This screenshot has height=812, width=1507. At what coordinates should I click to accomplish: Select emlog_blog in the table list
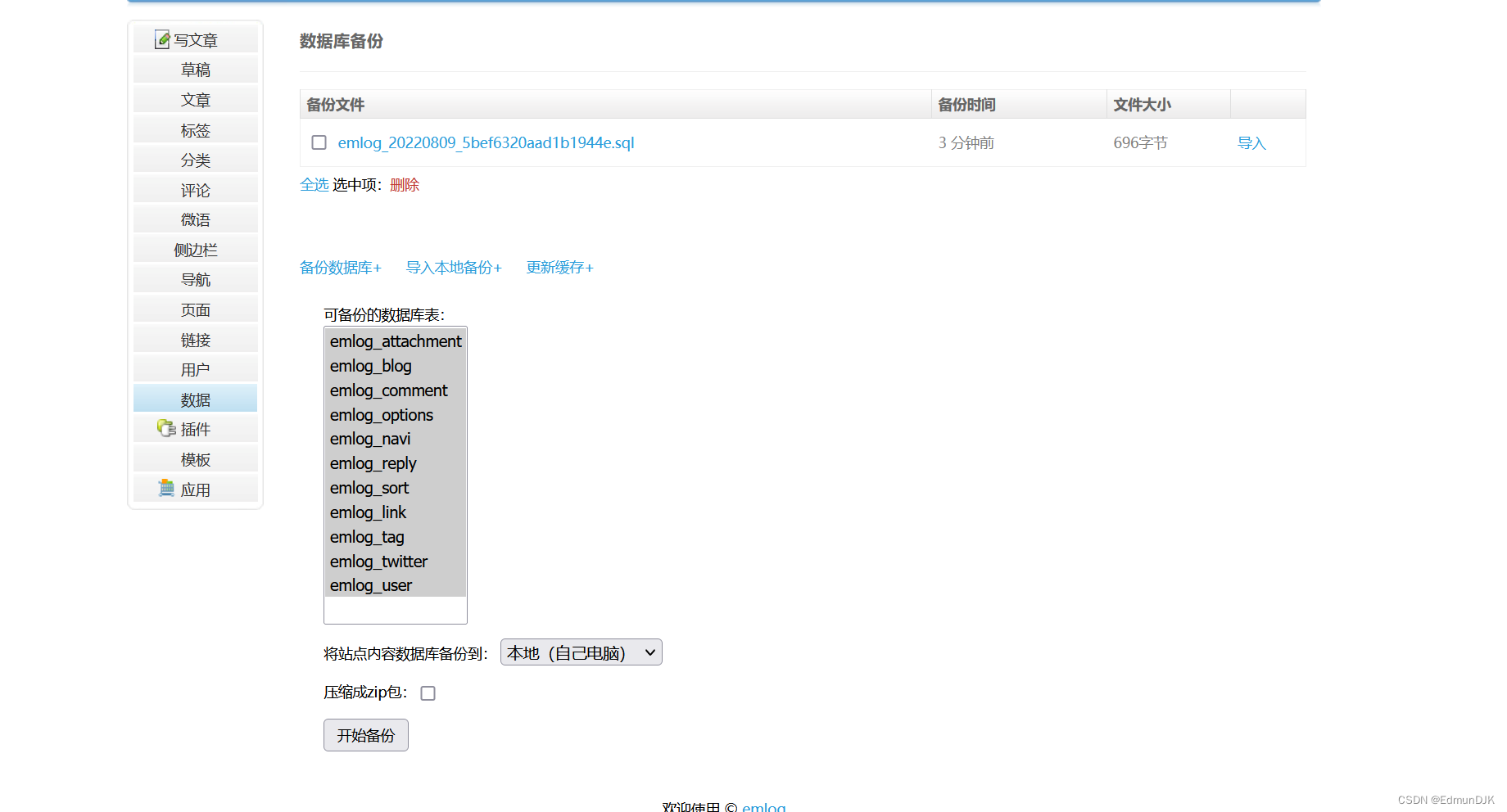click(370, 366)
